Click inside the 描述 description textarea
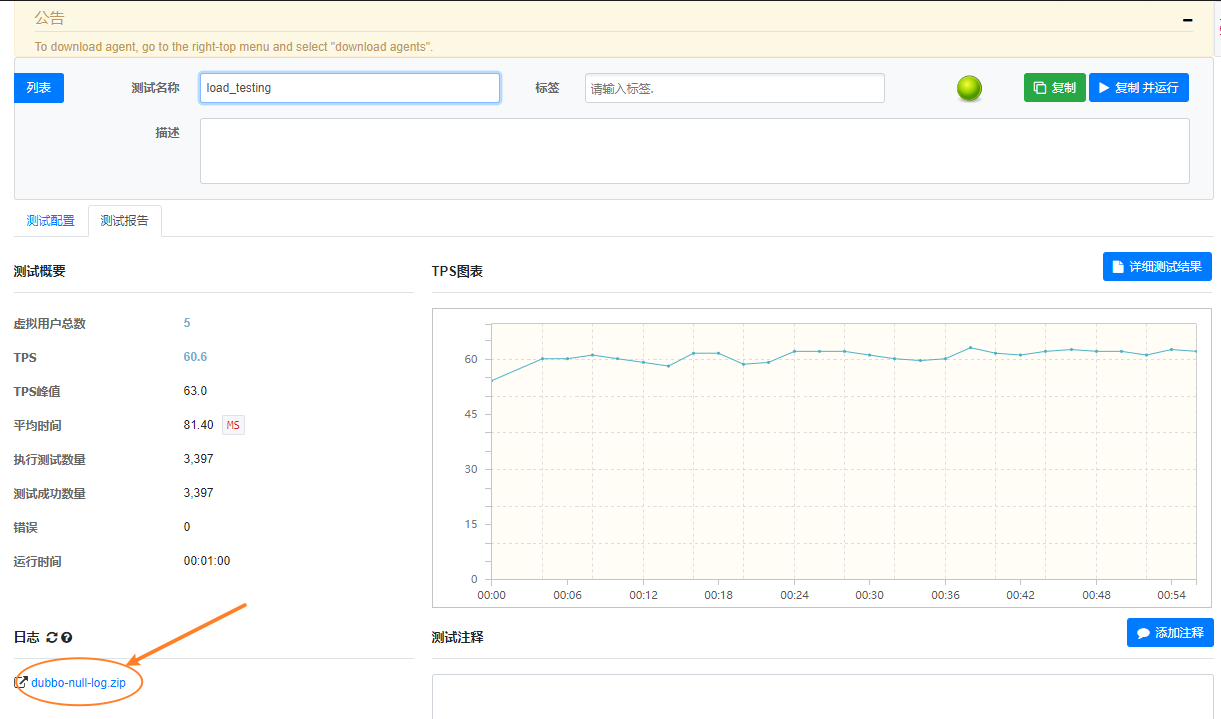 pyautogui.click(x=694, y=151)
